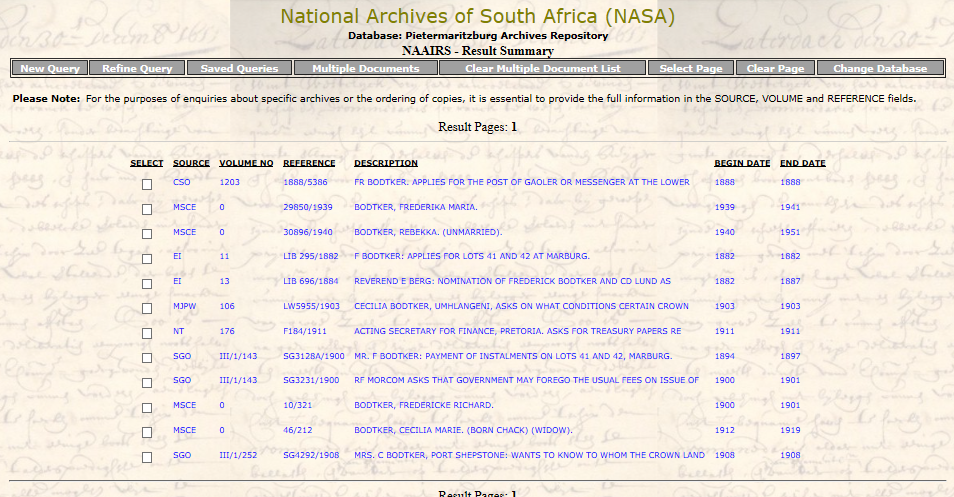Open the Multiple Documents view
Image resolution: width=954 pixels, height=497 pixels.
point(366,68)
